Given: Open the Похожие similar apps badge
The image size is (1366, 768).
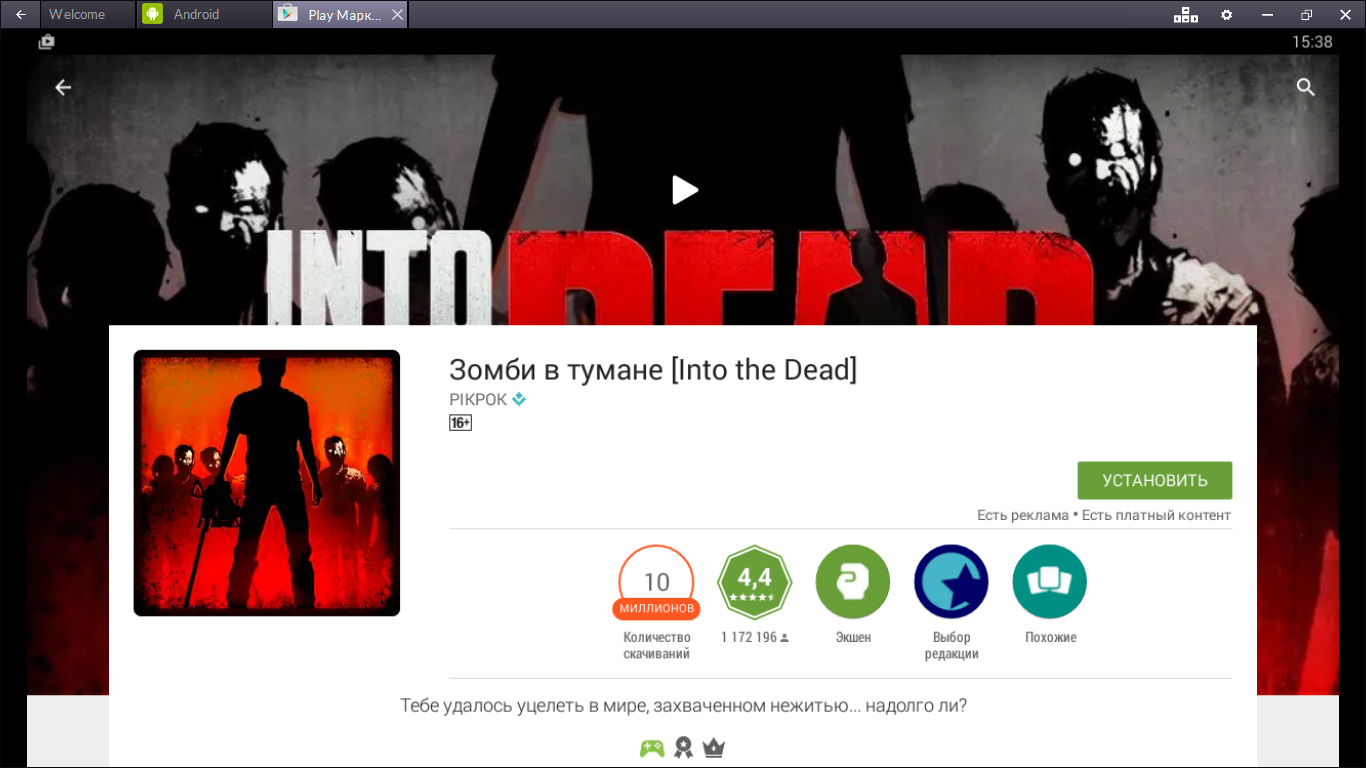Looking at the screenshot, I should (1050, 582).
